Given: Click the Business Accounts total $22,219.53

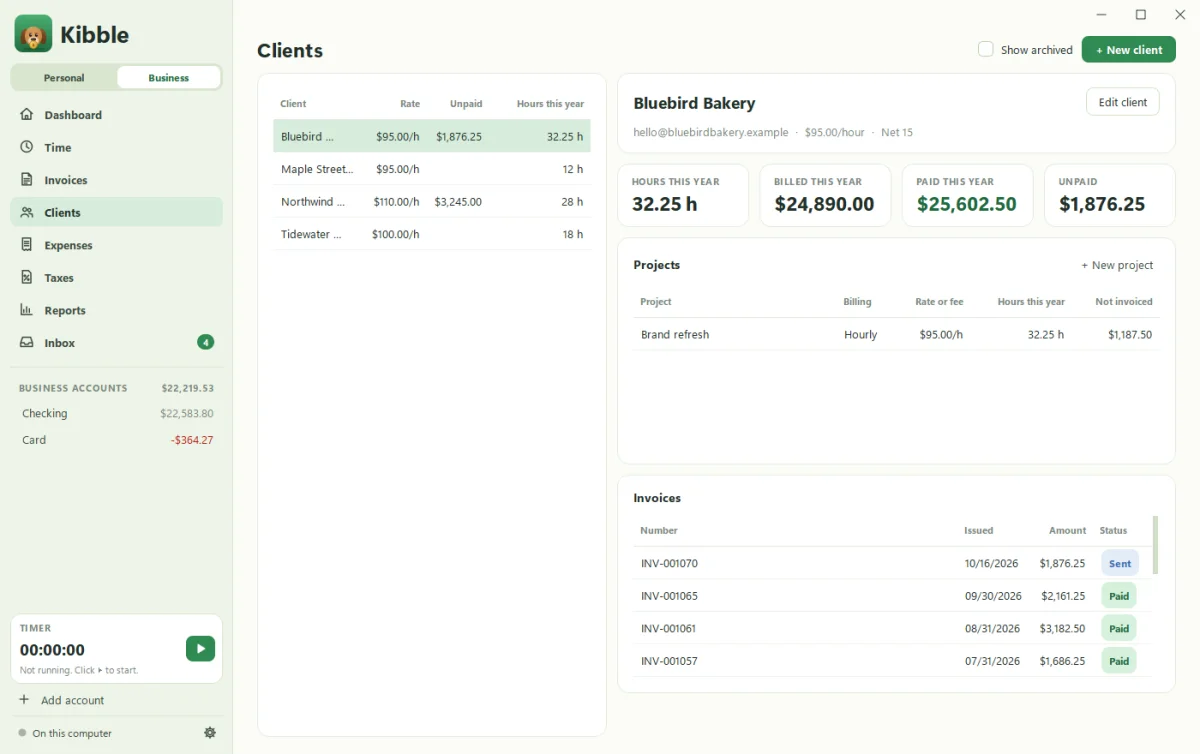Looking at the screenshot, I should point(187,388).
